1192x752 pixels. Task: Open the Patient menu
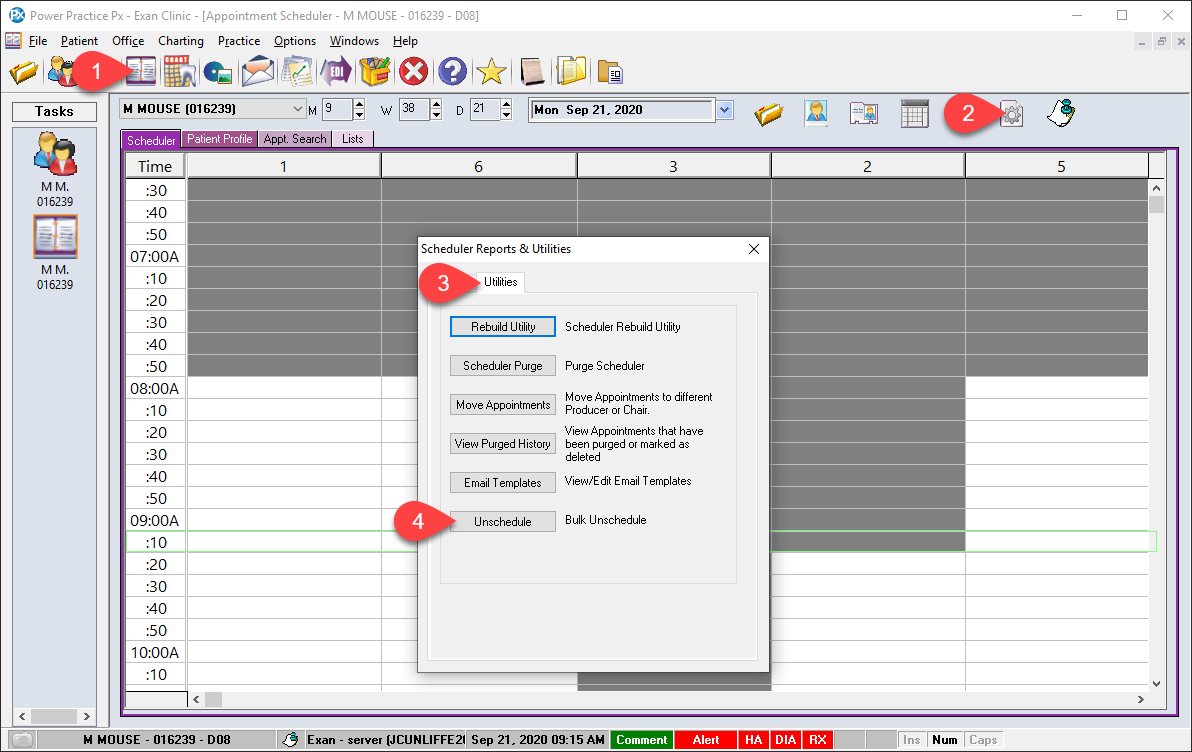point(79,41)
